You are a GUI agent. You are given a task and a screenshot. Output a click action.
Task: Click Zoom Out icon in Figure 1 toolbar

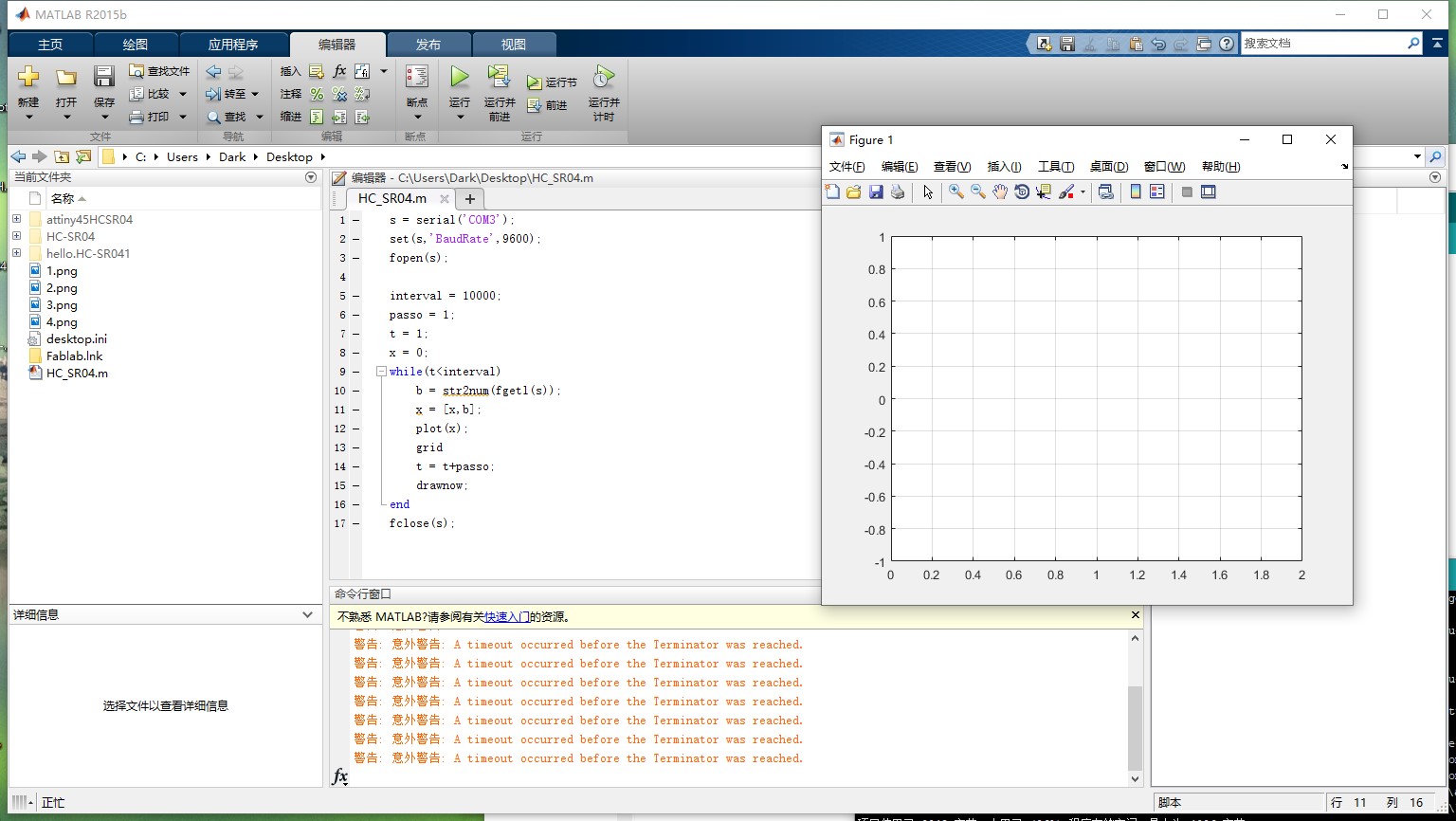(x=978, y=192)
